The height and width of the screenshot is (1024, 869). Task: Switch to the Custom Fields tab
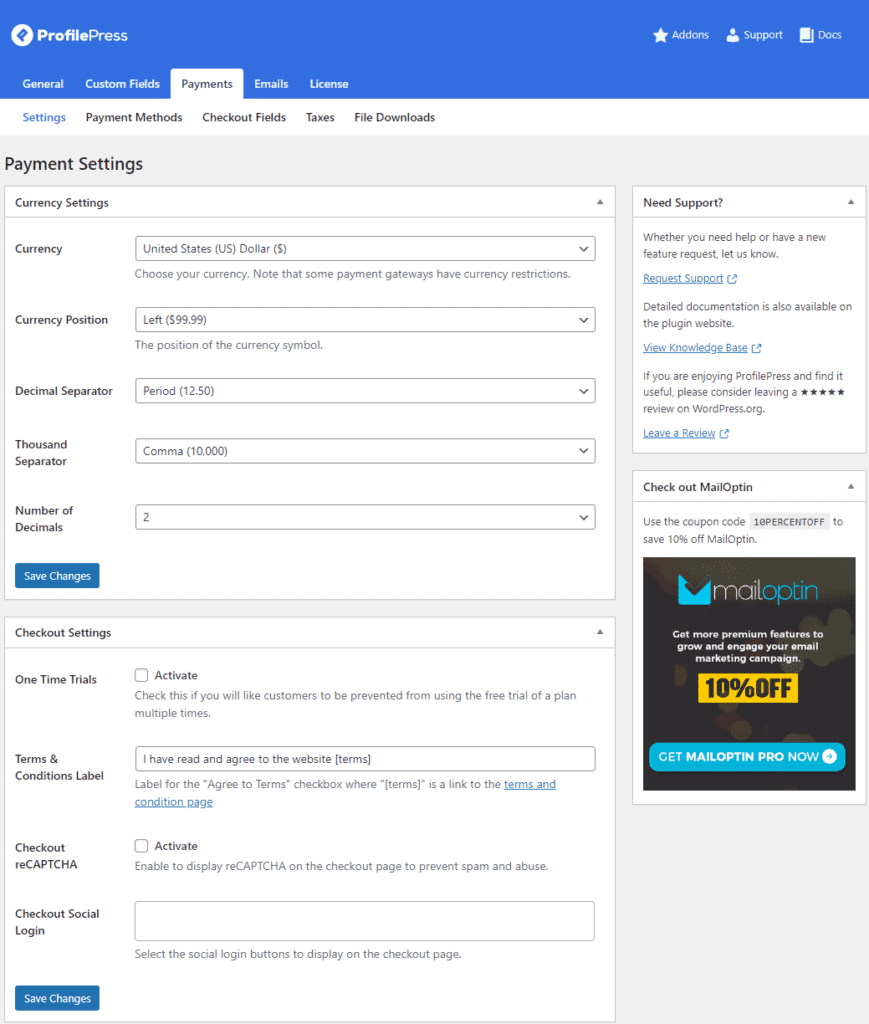(122, 84)
